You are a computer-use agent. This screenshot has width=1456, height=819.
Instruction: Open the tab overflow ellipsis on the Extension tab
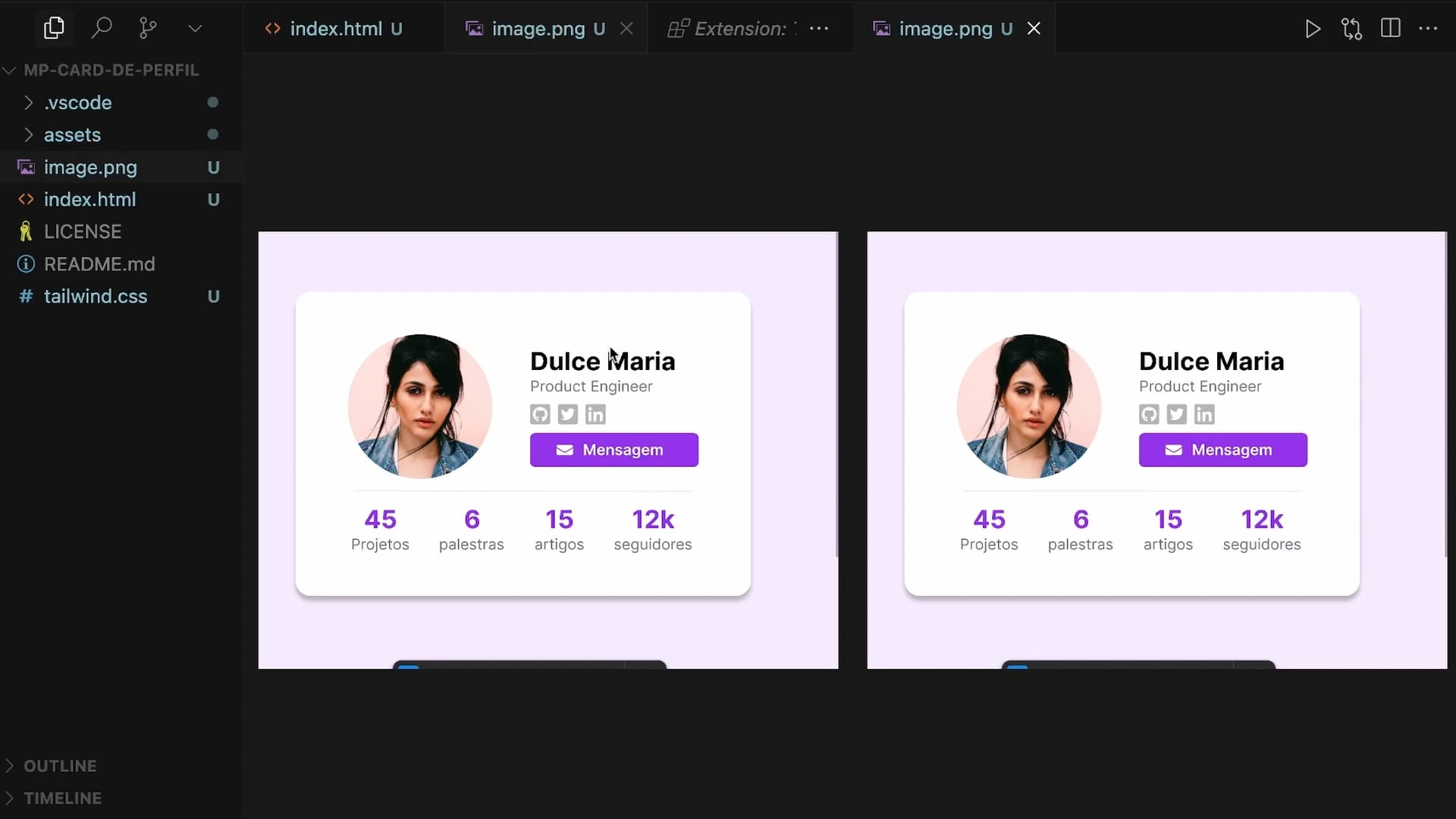(x=819, y=29)
